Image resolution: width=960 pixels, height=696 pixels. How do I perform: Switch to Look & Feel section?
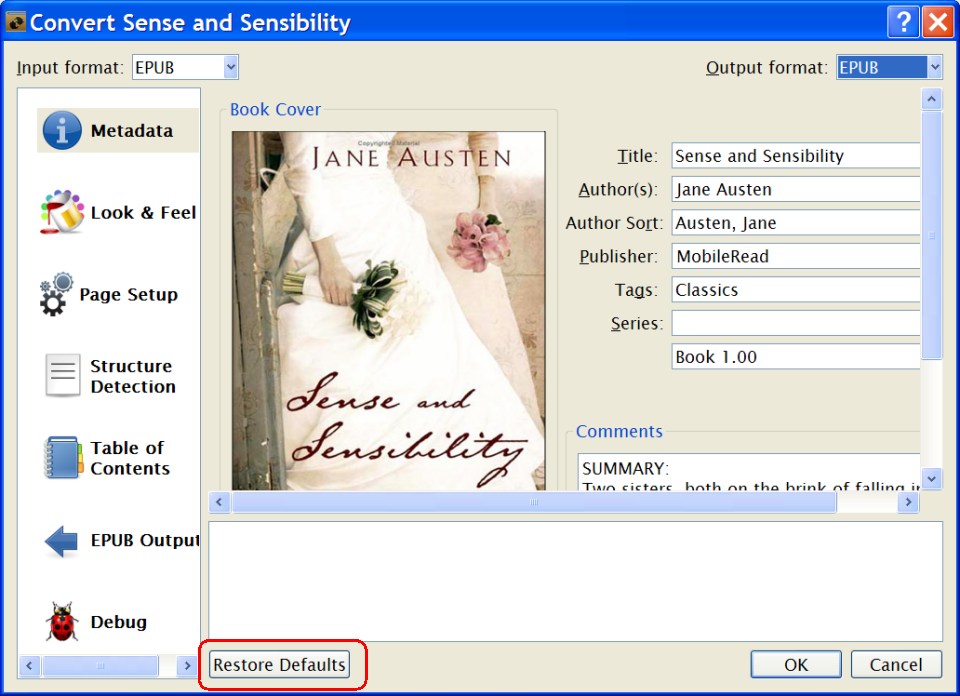[119, 212]
